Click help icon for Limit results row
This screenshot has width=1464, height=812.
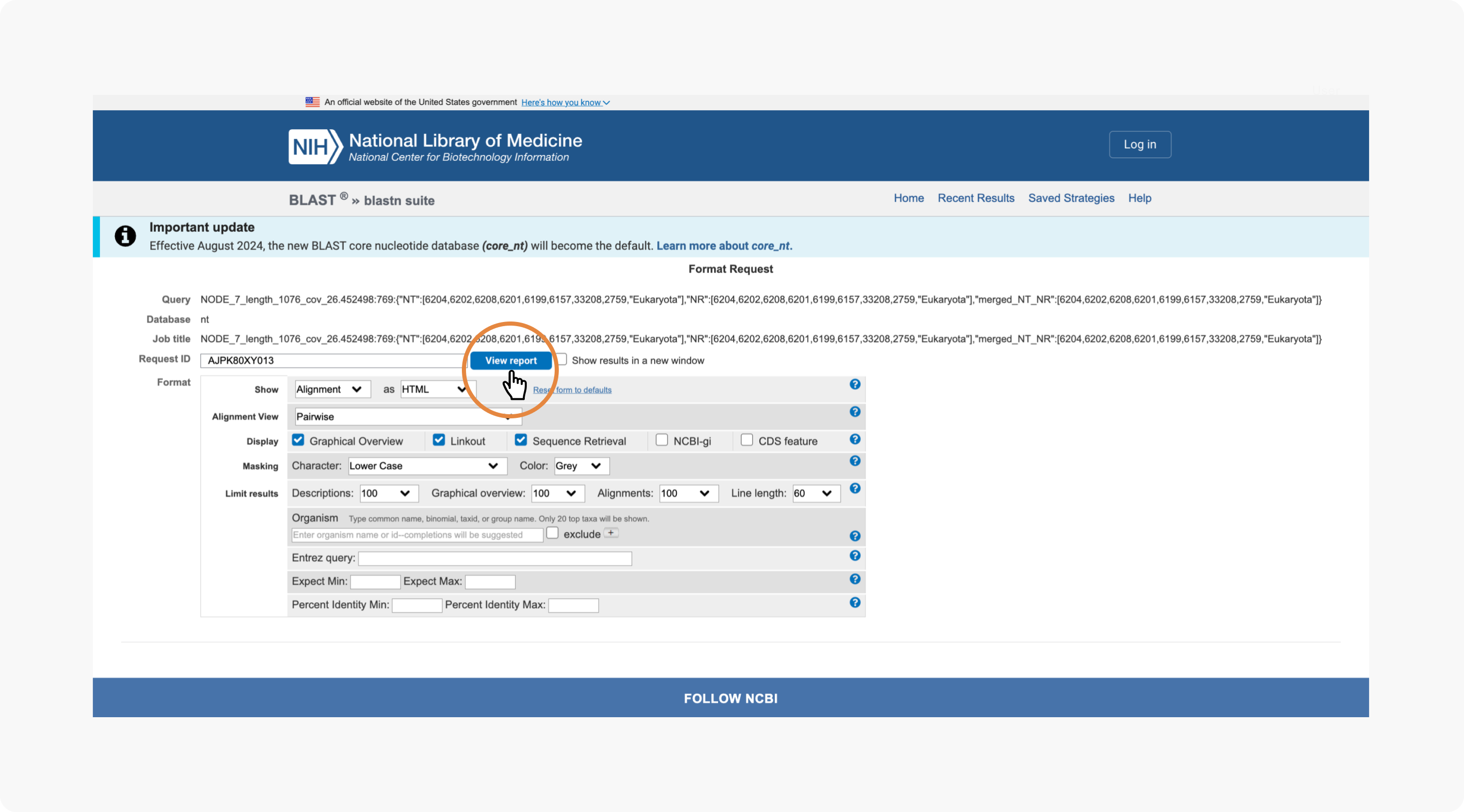(855, 488)
